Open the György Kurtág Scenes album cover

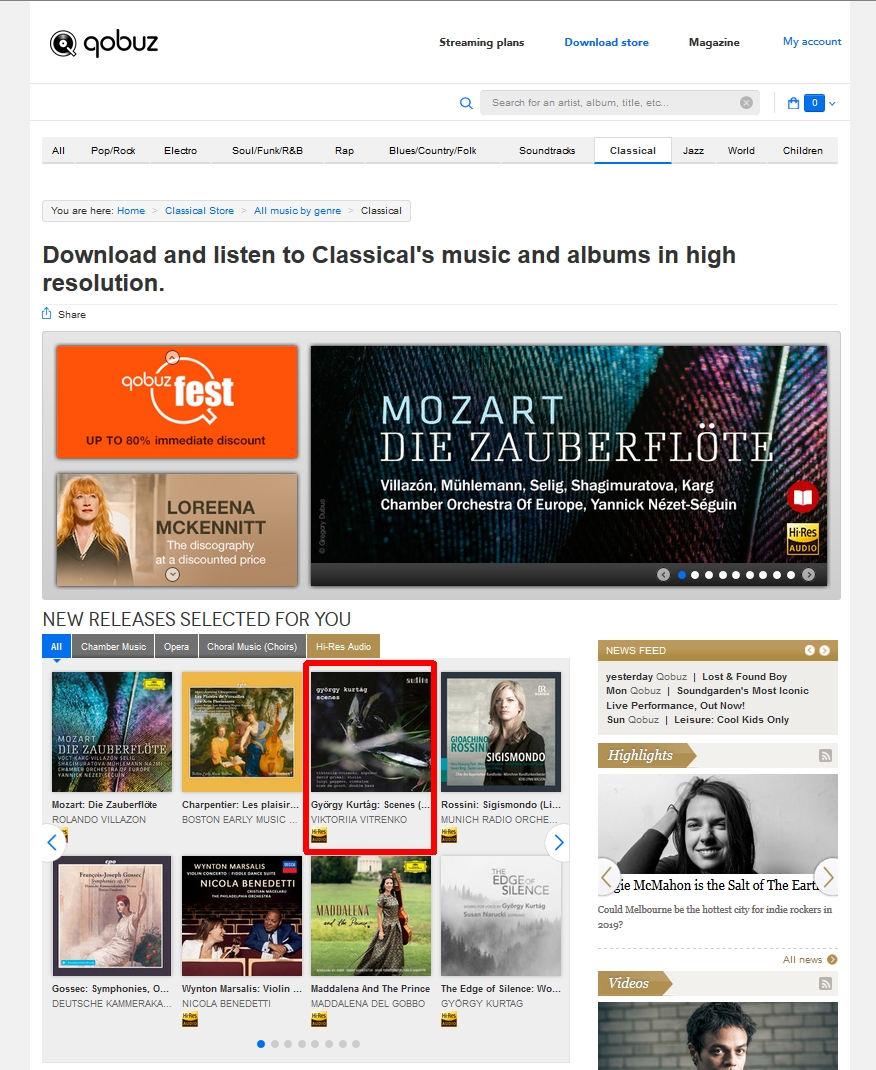[371, 732]
